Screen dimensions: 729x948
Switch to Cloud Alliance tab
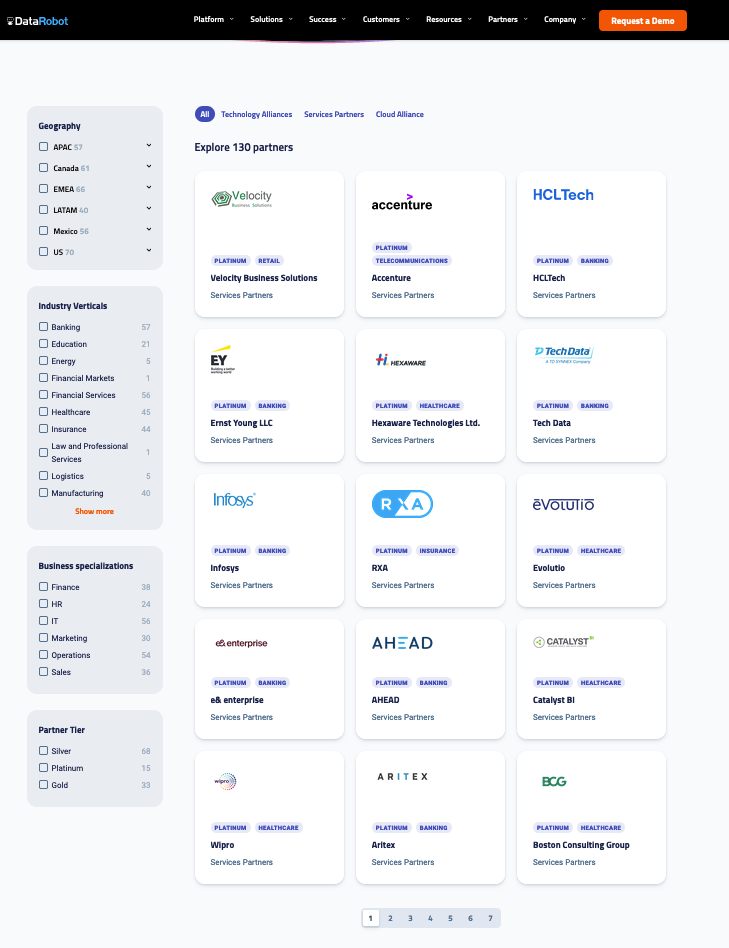[400, 114]
